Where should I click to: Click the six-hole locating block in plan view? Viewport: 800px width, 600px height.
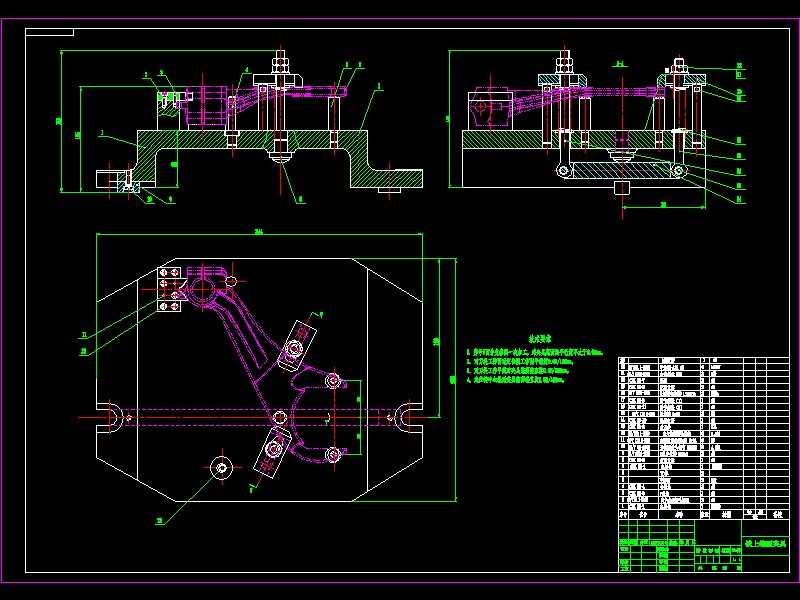pyautogui.click(x=169, y=289)
